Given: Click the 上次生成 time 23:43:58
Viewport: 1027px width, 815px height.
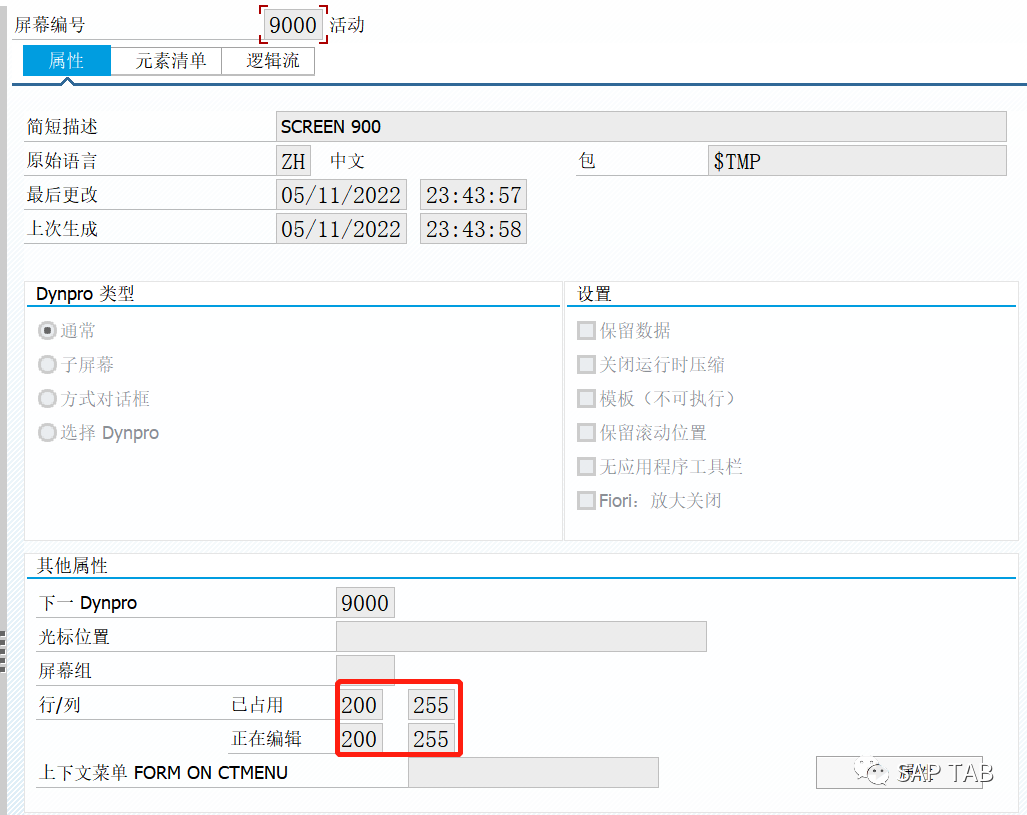Looking at the screenshot, I should 473,229.
